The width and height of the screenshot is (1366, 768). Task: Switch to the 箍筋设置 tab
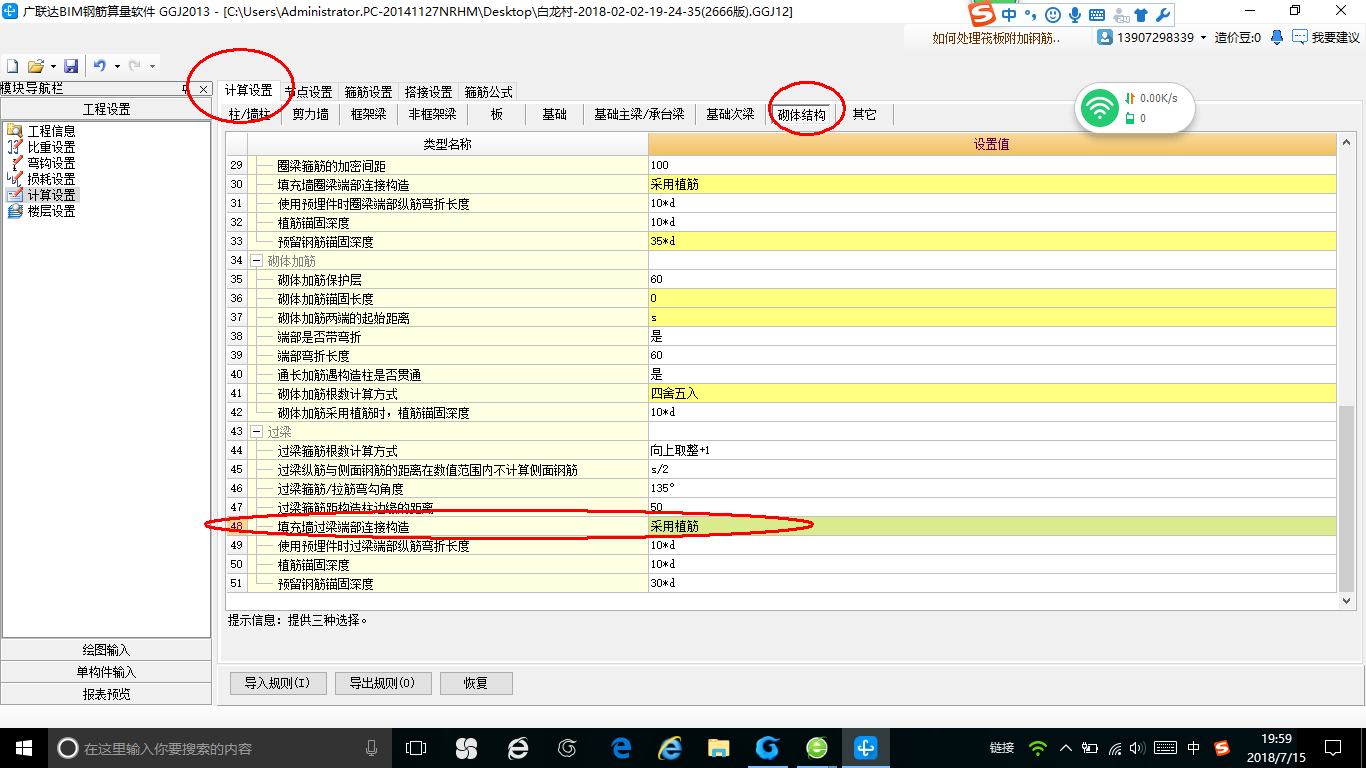(368, 92)
